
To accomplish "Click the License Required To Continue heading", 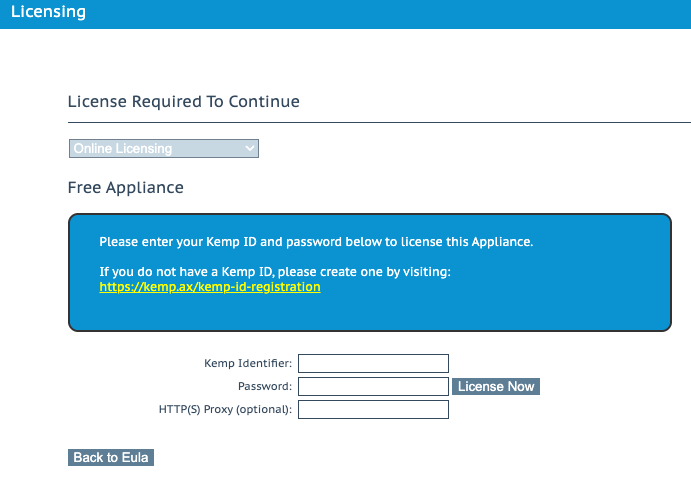I will [x=183, y=102].
